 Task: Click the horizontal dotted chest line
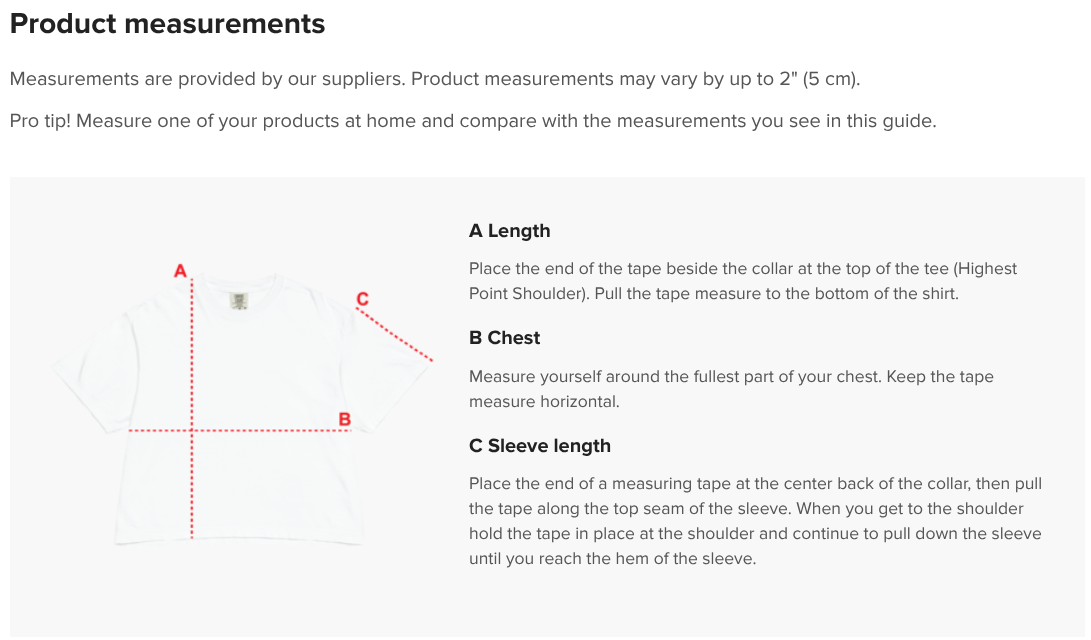click(x=239, y=431)
